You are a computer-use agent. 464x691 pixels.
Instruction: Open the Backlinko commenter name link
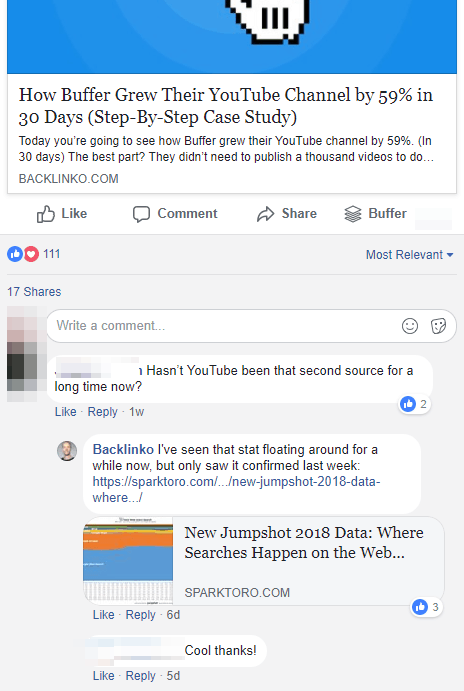(x=123, y=450)
